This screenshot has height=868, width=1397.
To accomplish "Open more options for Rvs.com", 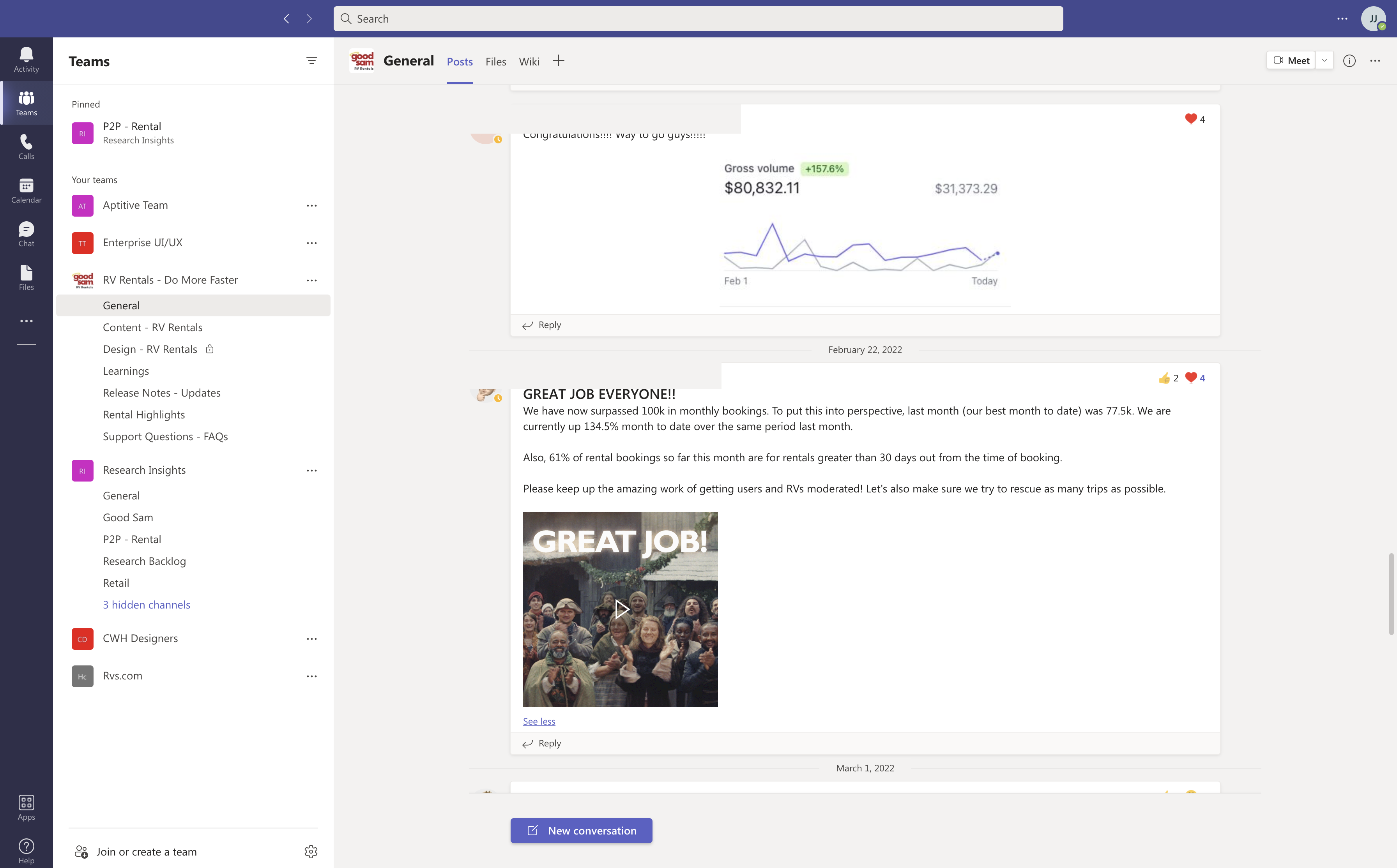I will coord(312,676).
